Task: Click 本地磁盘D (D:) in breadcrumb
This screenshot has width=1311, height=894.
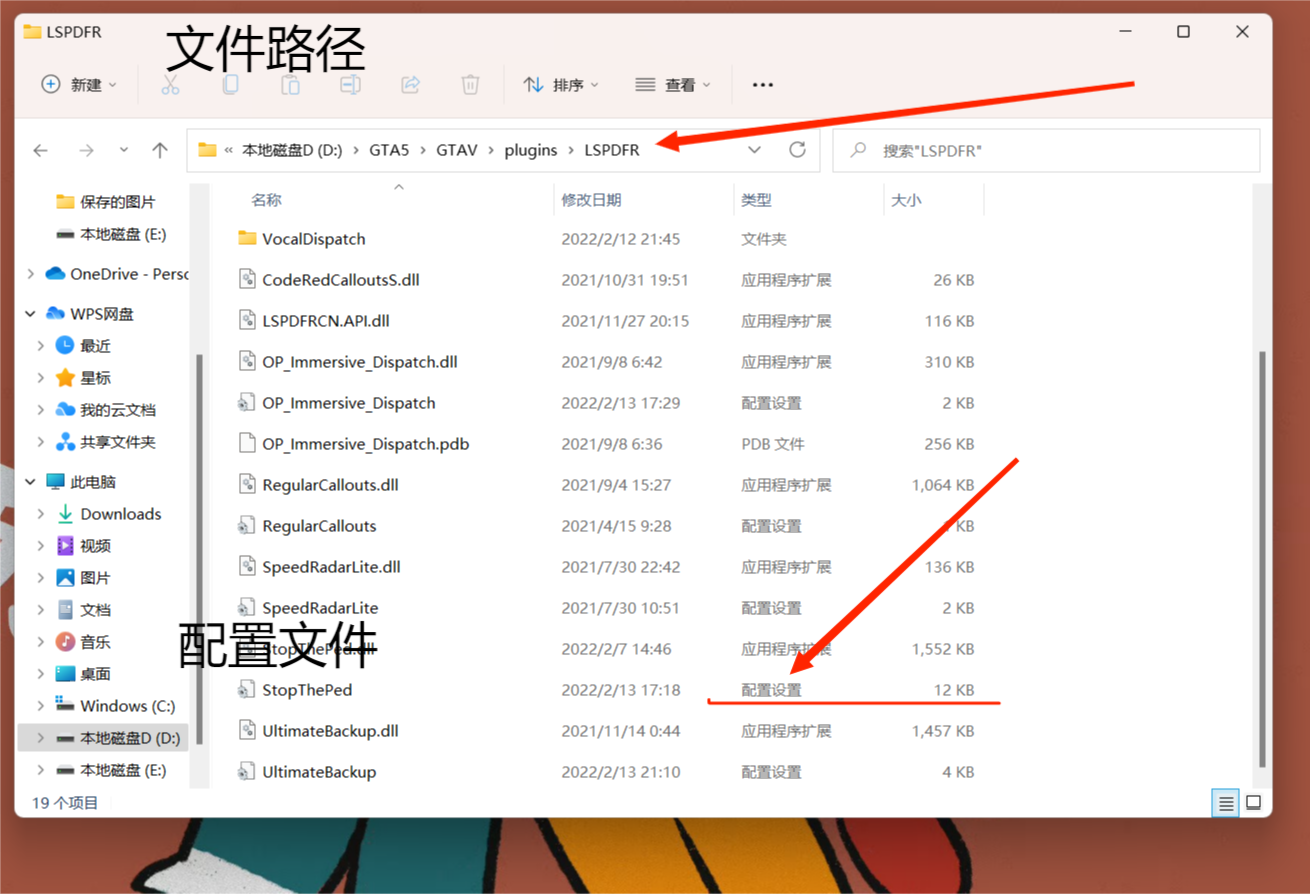Action: (x=293, y=150)
